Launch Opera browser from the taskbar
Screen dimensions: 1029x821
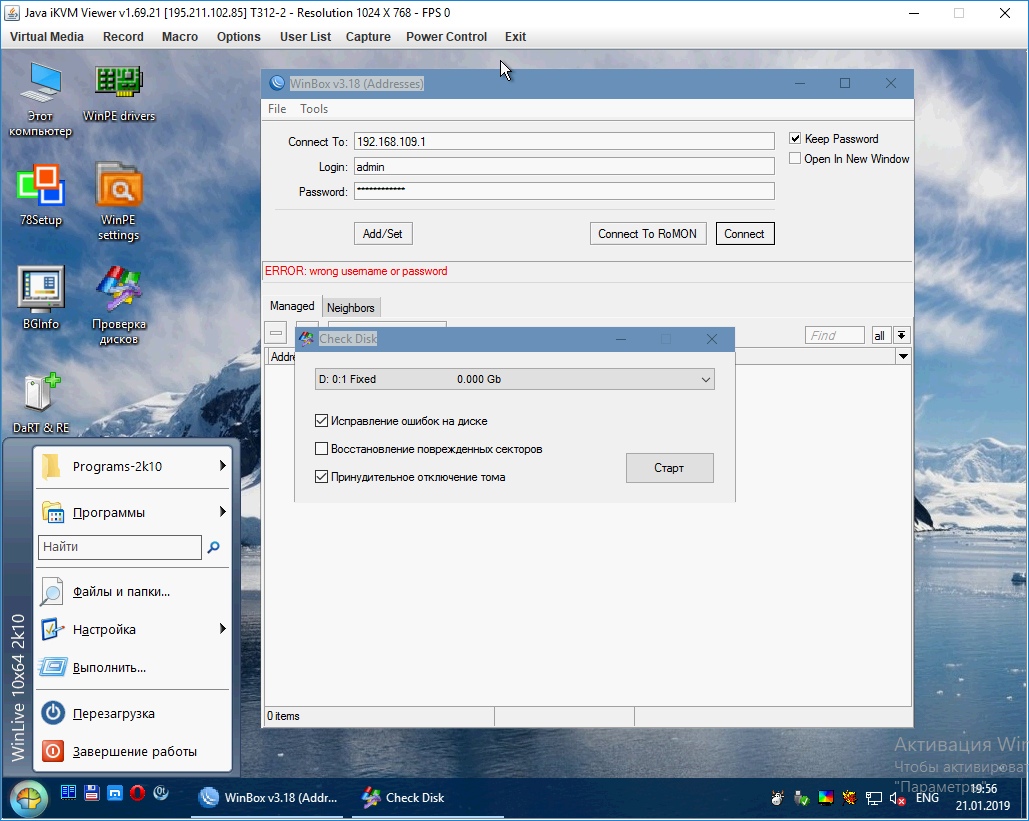(138, 793)
